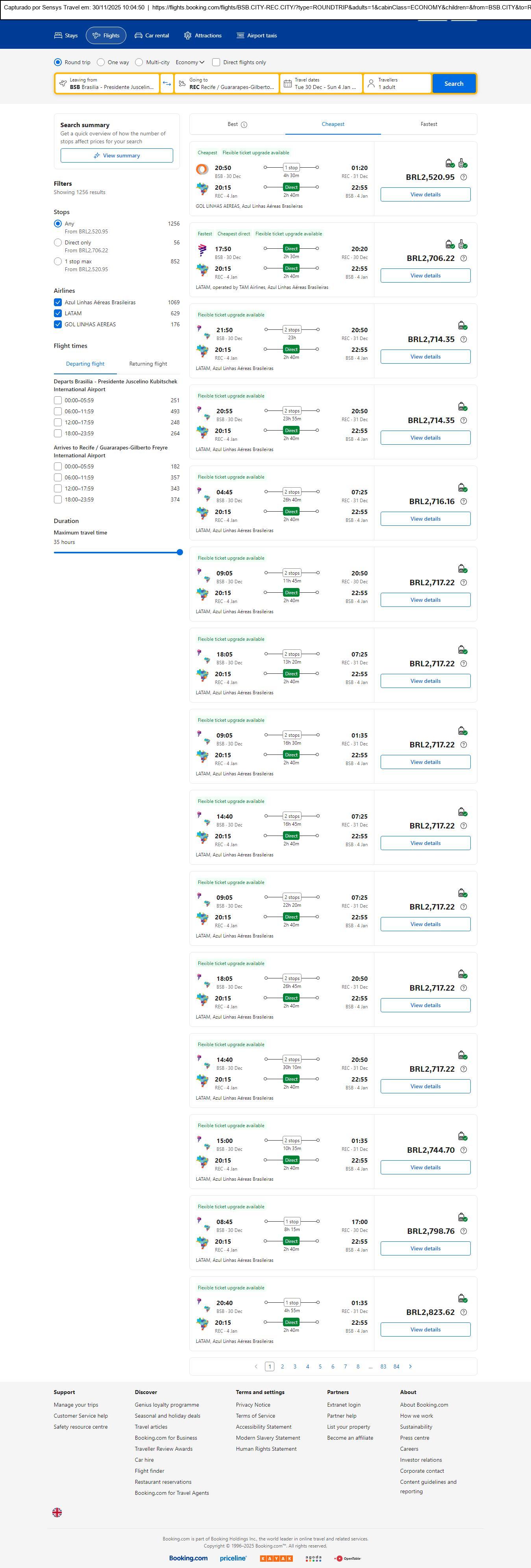Enable the Direct flights only checkbox
Screen dimensions: 531x1568
tap(216, 62)
